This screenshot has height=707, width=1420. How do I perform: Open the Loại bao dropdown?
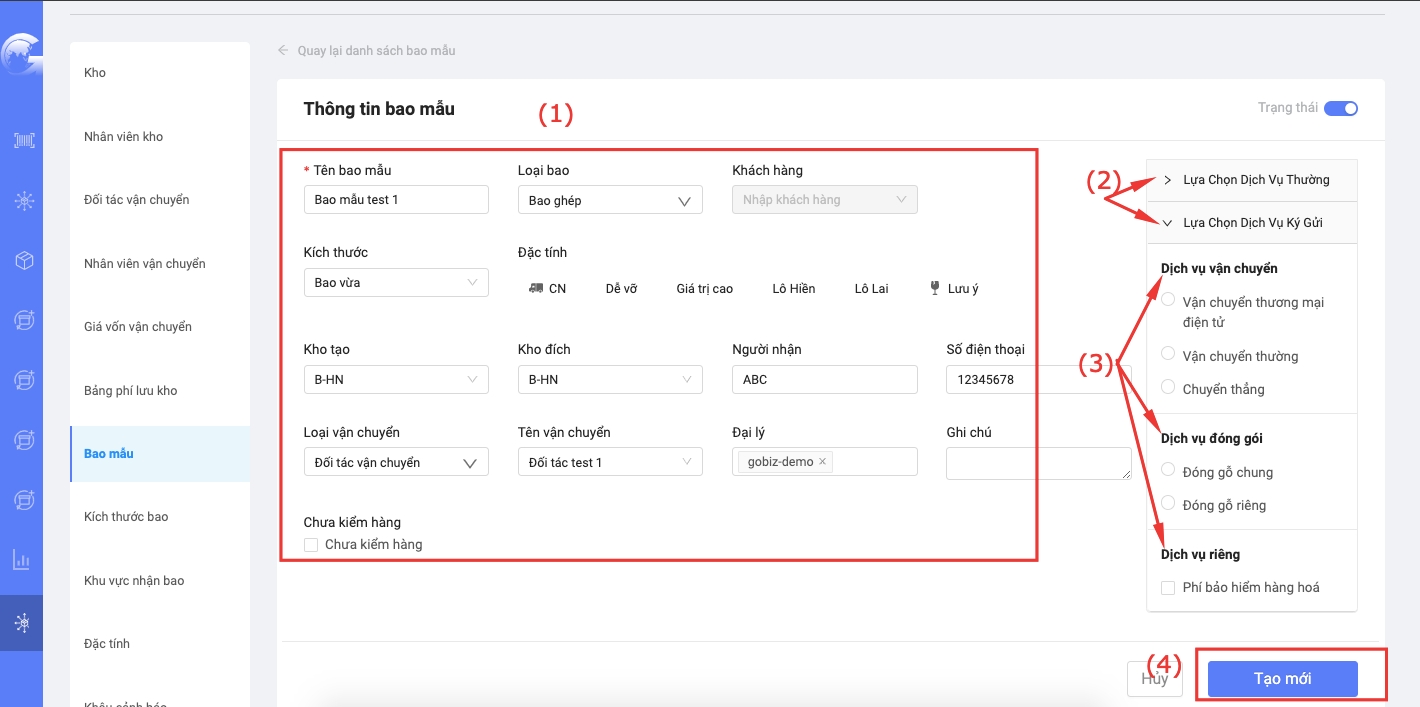tap(609, 200)
